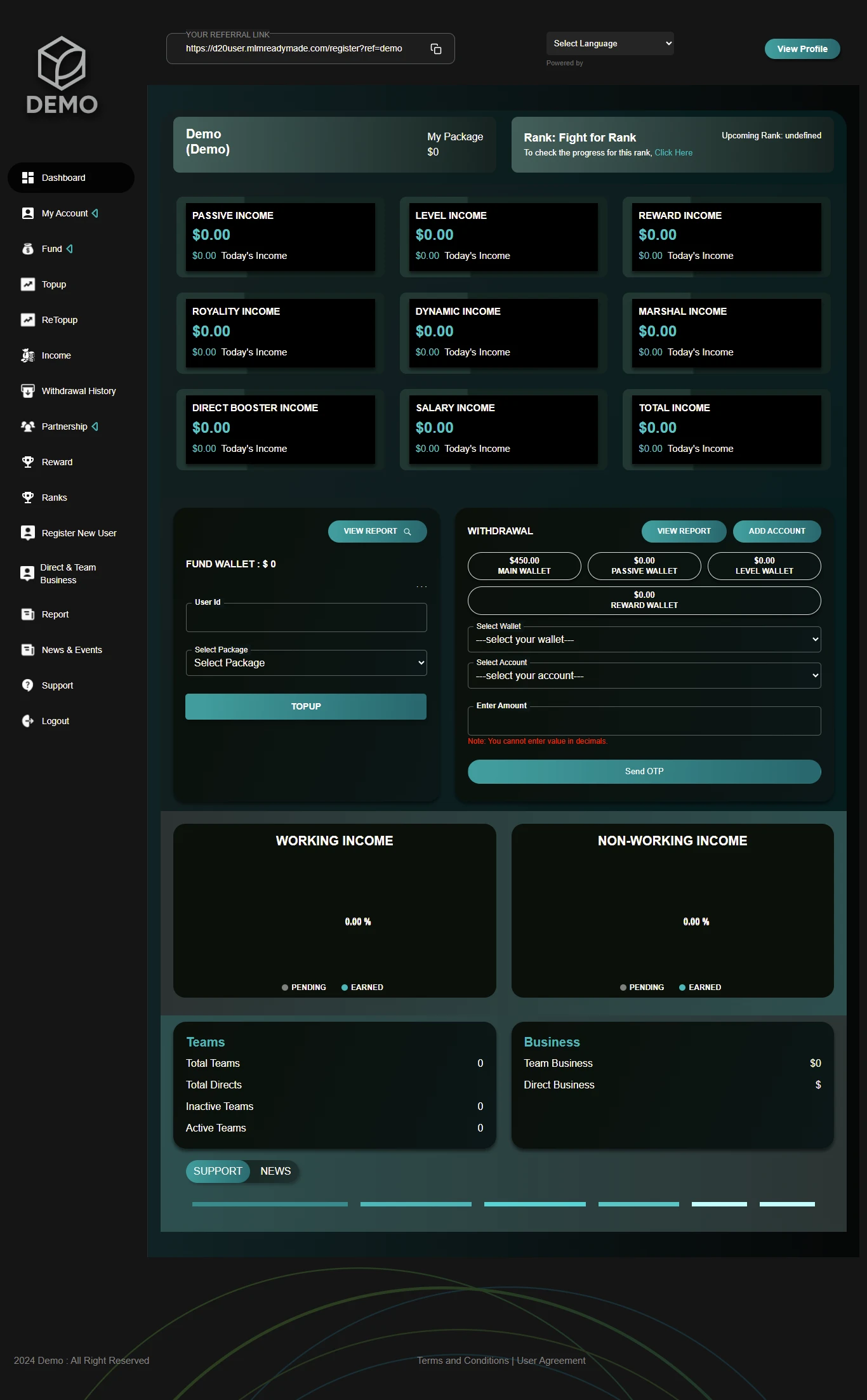Toggle the PENDING legend in Working Income
Viewport: 867px width, 1400px height.
pyautogui.click(x=304, y=987)
